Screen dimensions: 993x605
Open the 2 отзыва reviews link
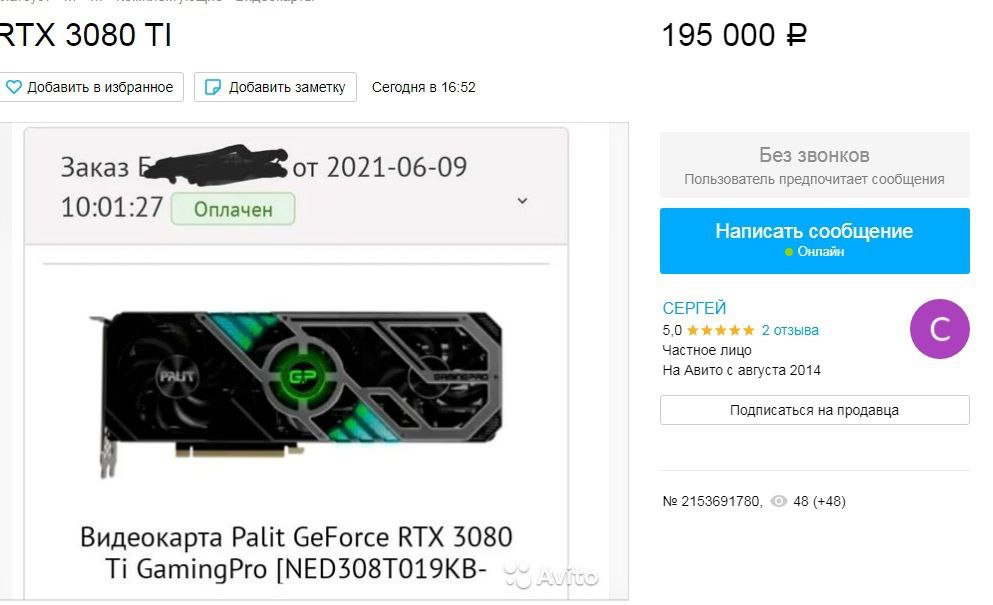(x=790, y=330)
